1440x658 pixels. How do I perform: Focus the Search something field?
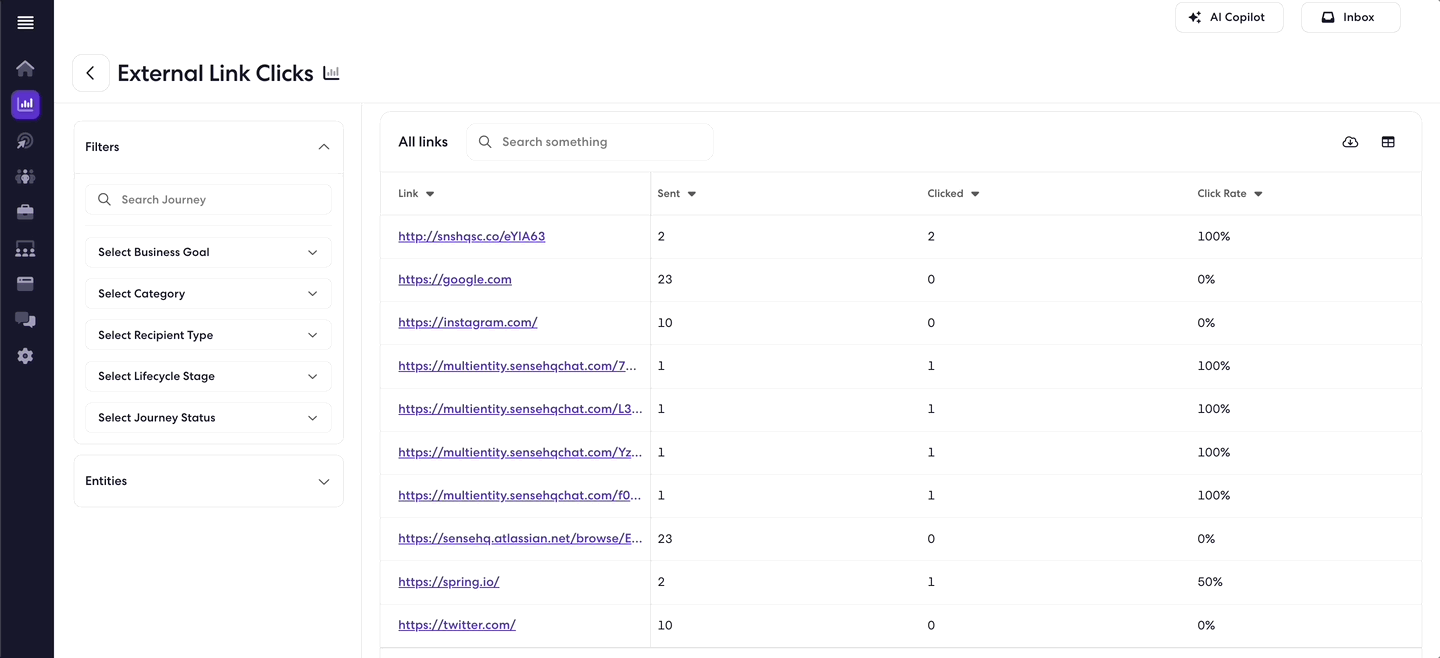590,142
